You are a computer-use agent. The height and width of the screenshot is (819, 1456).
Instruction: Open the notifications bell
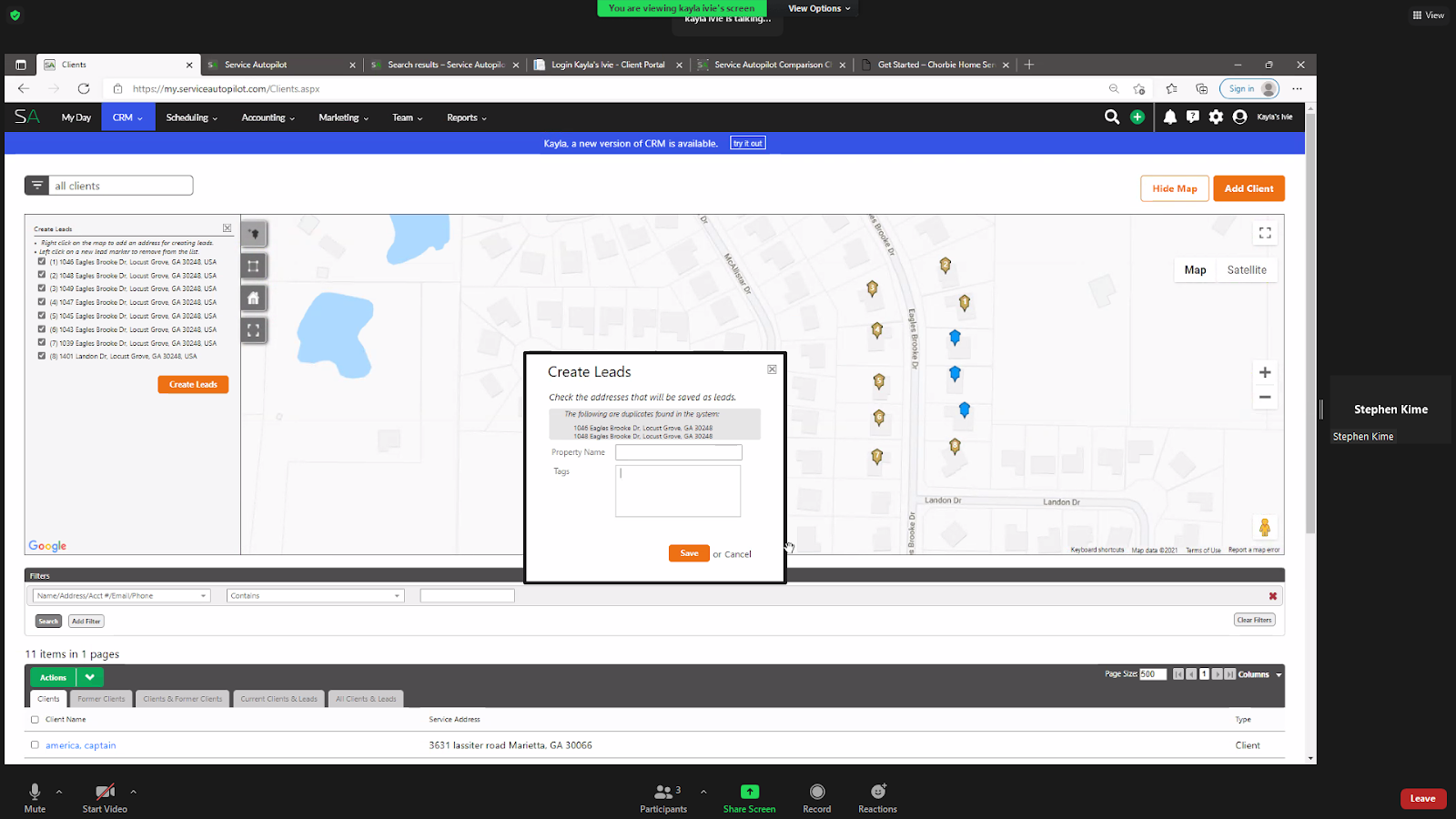[x=1170, y=116]
